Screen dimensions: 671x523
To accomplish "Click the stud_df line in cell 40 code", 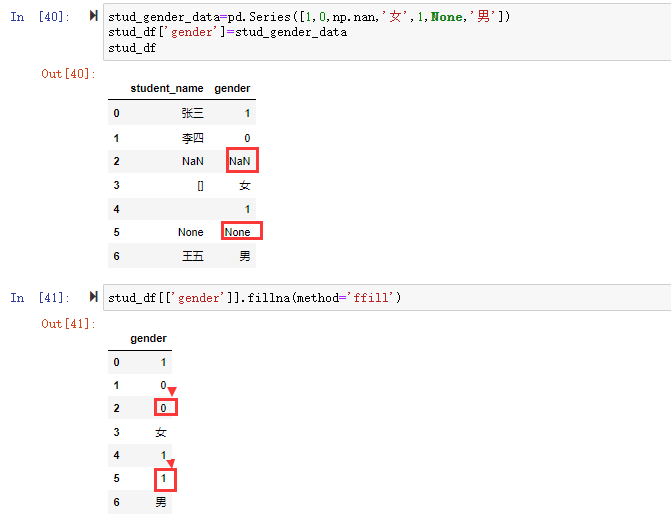I will [x=132, y=48].
